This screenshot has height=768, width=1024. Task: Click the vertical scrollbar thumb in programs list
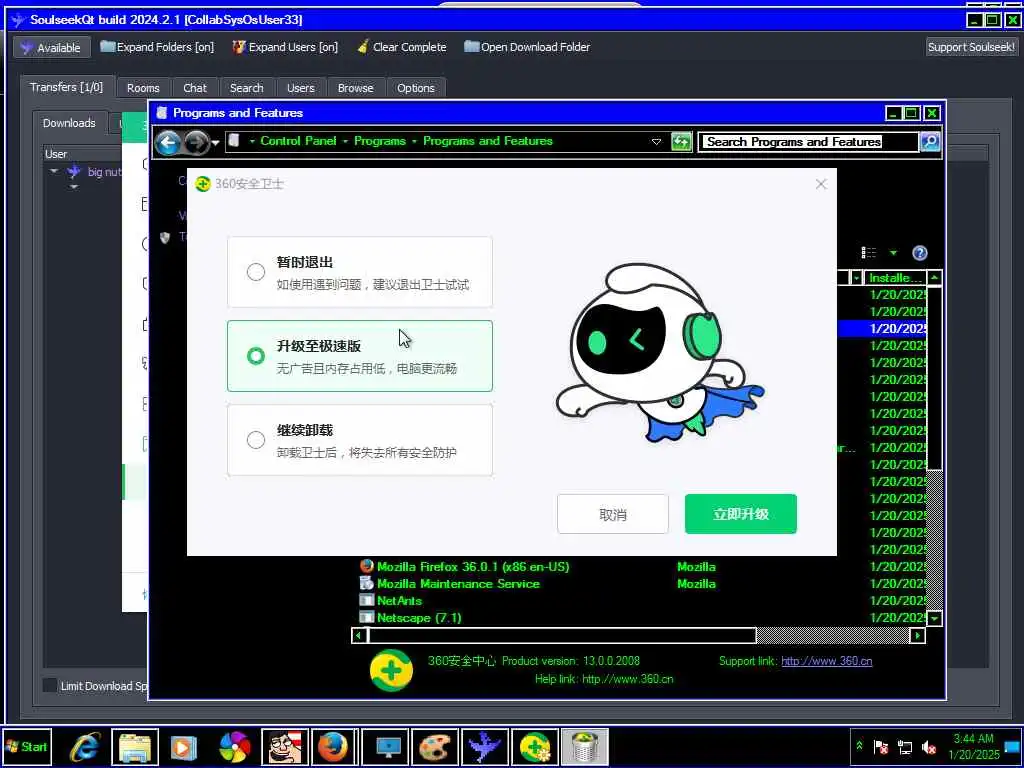pyautogui.click(x=935, y=377)
